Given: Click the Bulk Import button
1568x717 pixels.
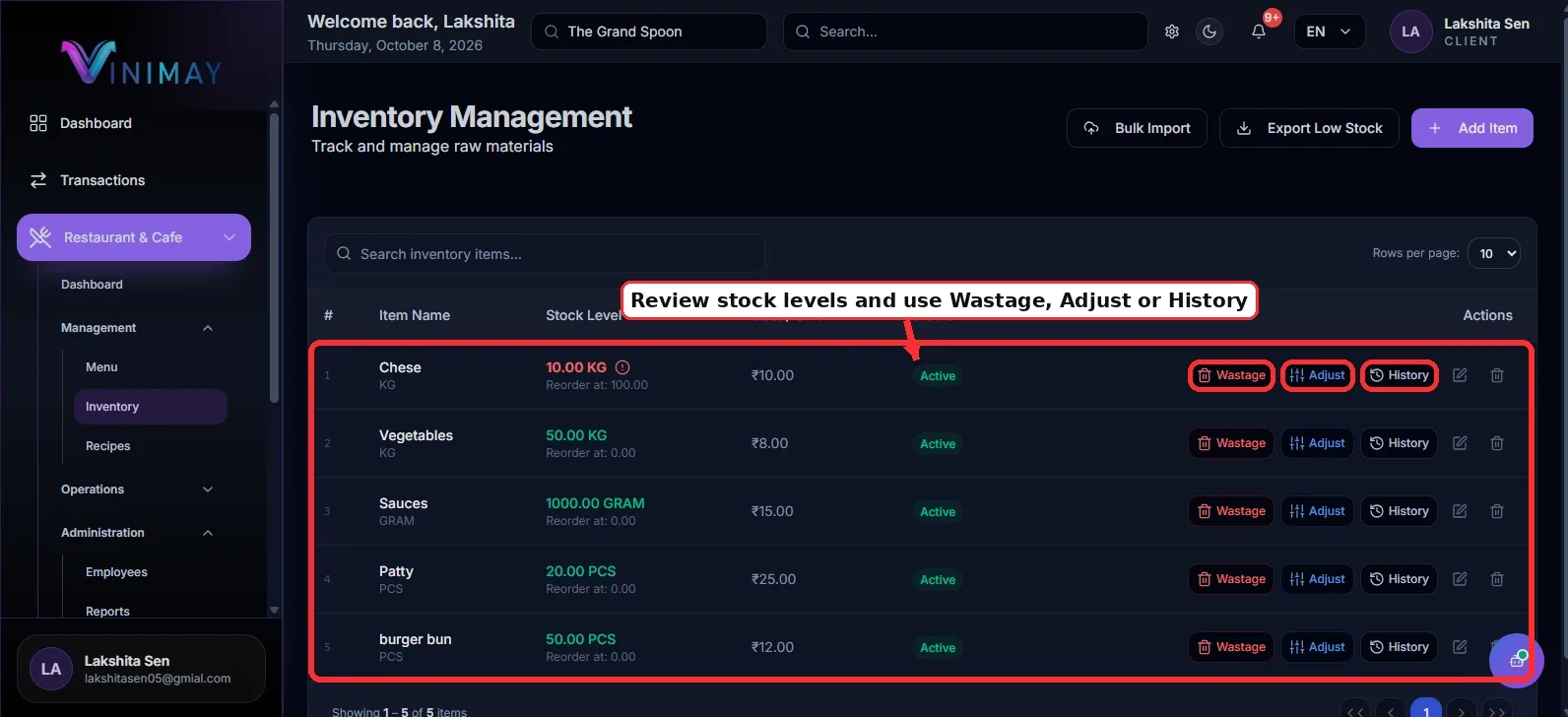Looking at the screenshot, I should point(1137,128).
